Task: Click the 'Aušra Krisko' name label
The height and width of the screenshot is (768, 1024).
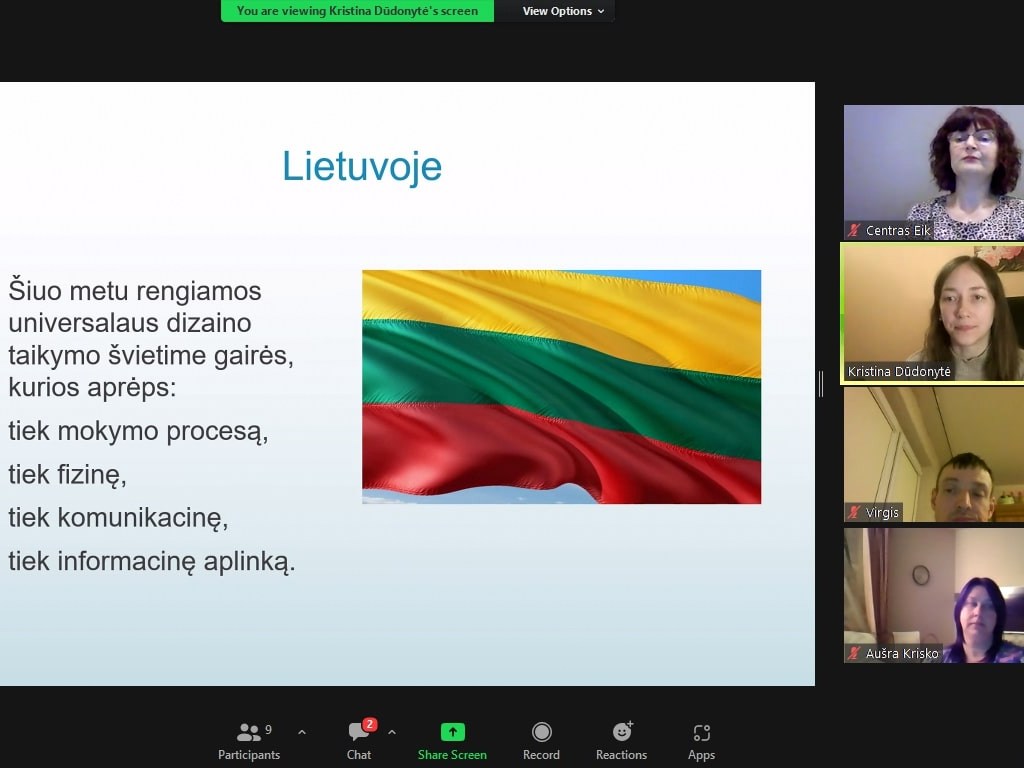Action: (902, 653)
